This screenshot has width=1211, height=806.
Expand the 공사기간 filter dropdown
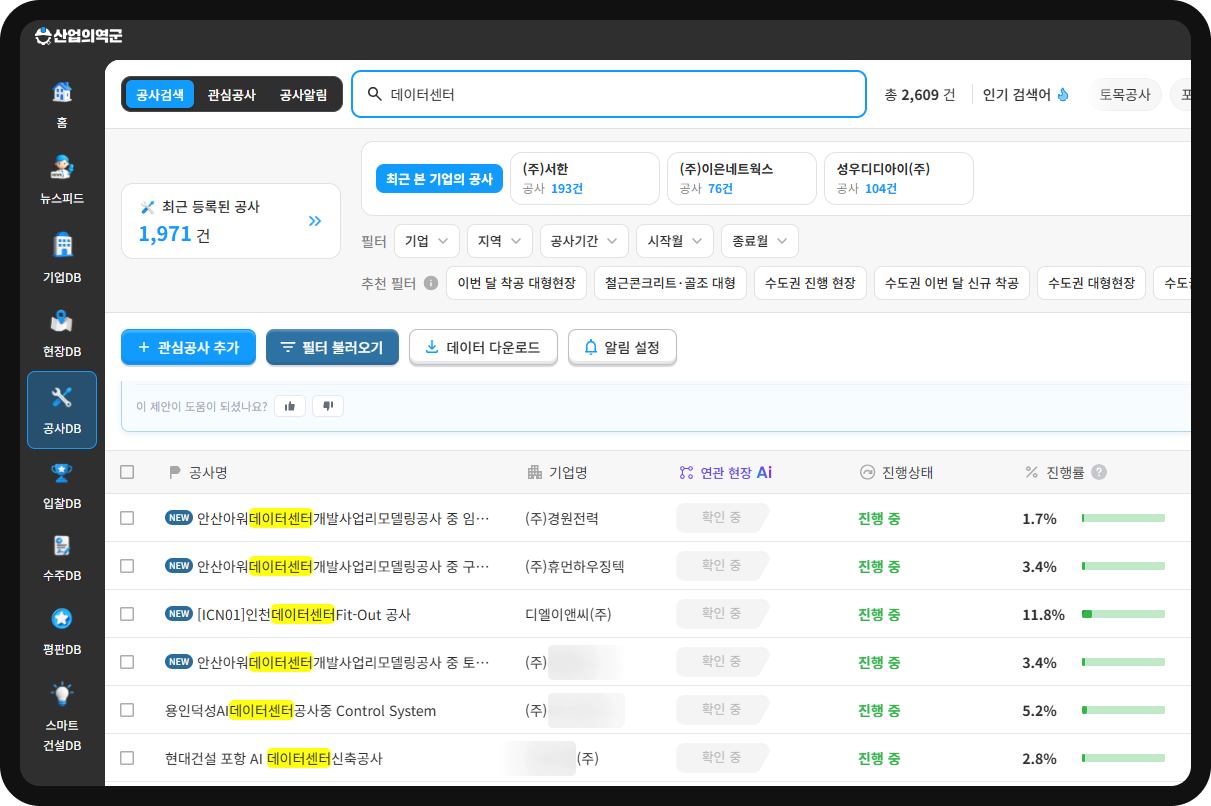pos(584,241)
